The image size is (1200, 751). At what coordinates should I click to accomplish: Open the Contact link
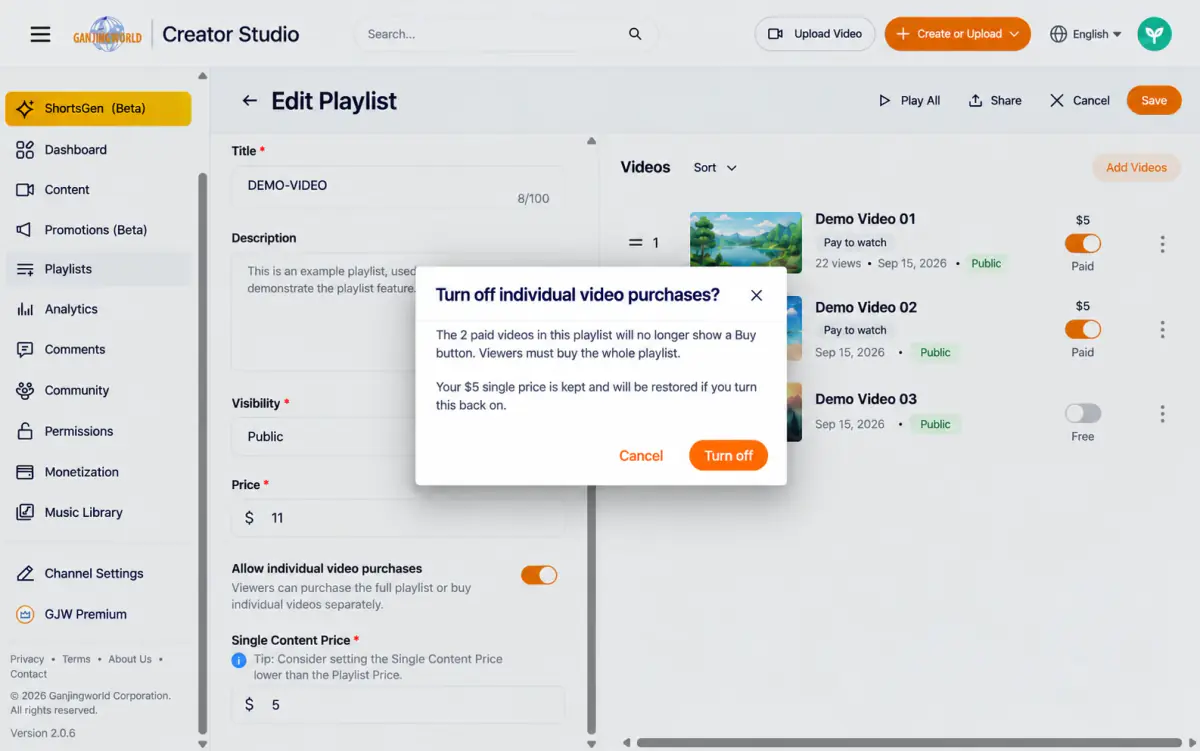click(x=29, y=674)
